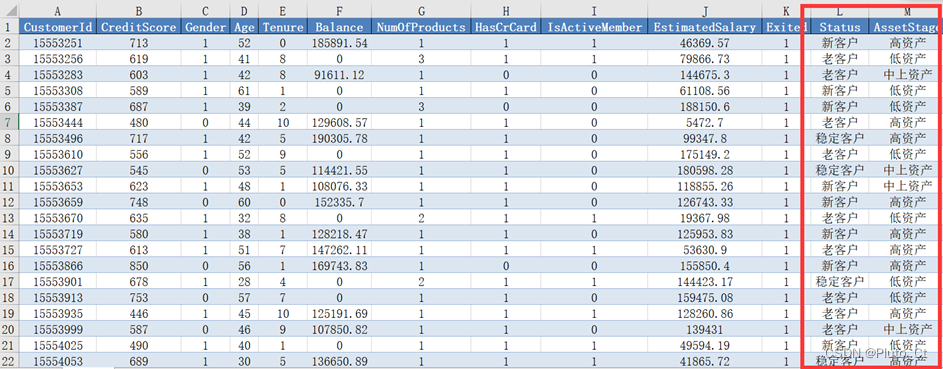Click salary value 144675.3
The height and width of the screenshot is (369, 943).
705,75
